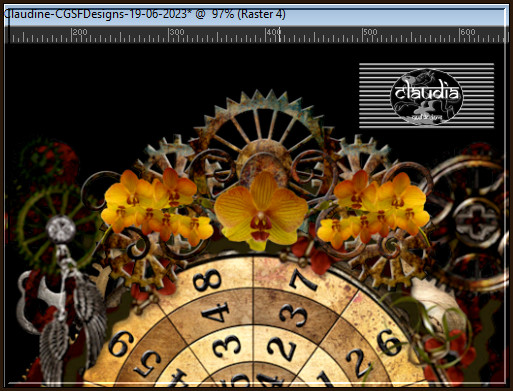This screenshot has width=513, height=391.
Task: Click the right cluster of orange orchids
Action: click(373, 208)
